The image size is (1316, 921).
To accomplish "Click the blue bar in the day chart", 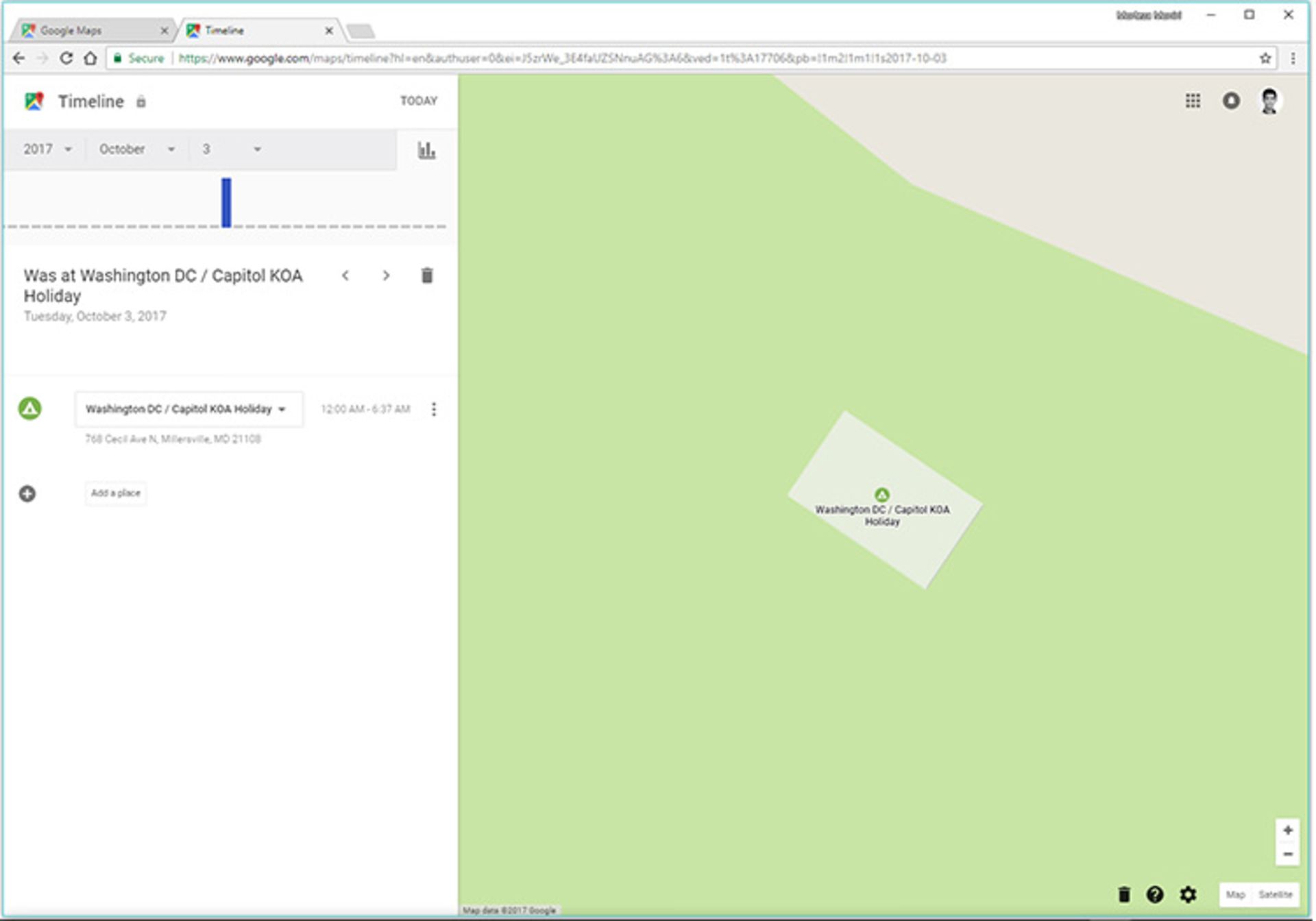I will [x=226, y=202].
